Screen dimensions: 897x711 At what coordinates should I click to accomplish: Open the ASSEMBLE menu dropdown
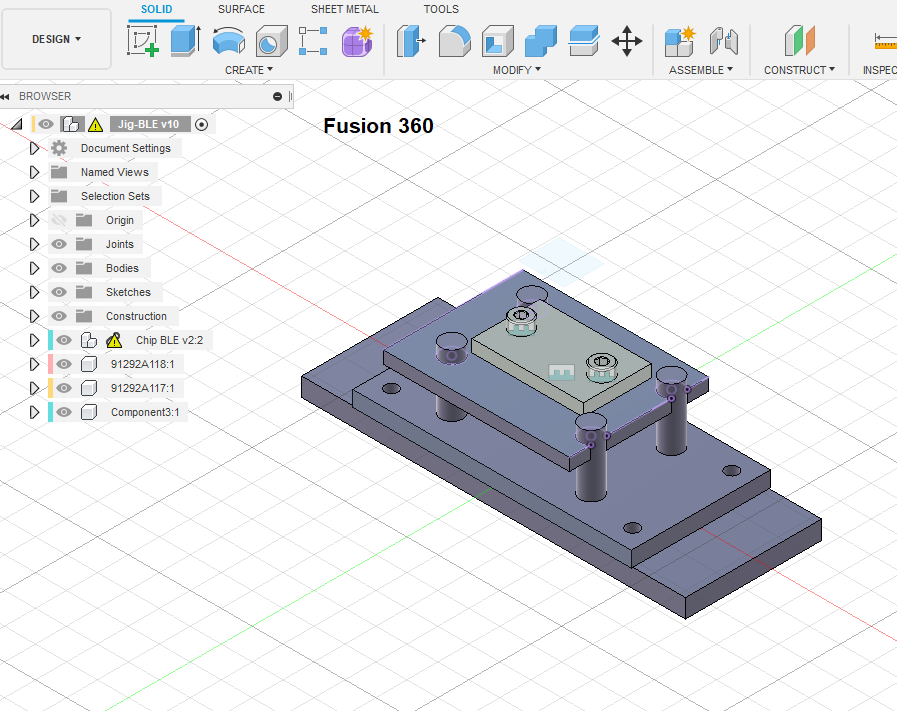(x=701, y=70)
